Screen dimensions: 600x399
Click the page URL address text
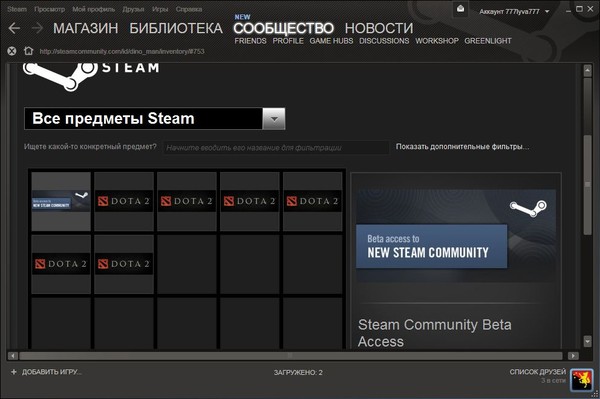[x=122, y=51]
